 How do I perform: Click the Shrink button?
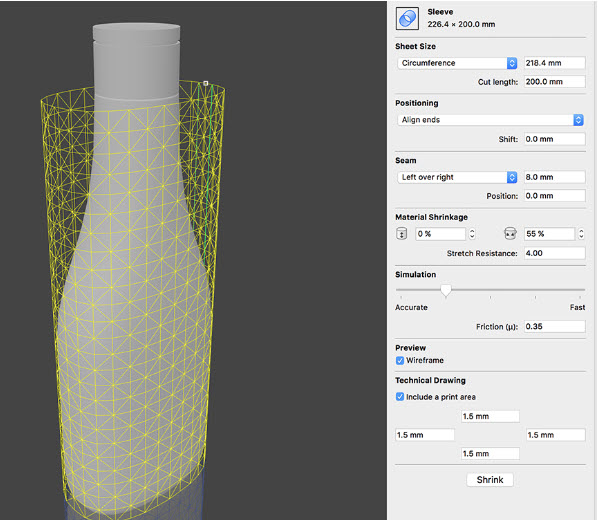[490, 480]
